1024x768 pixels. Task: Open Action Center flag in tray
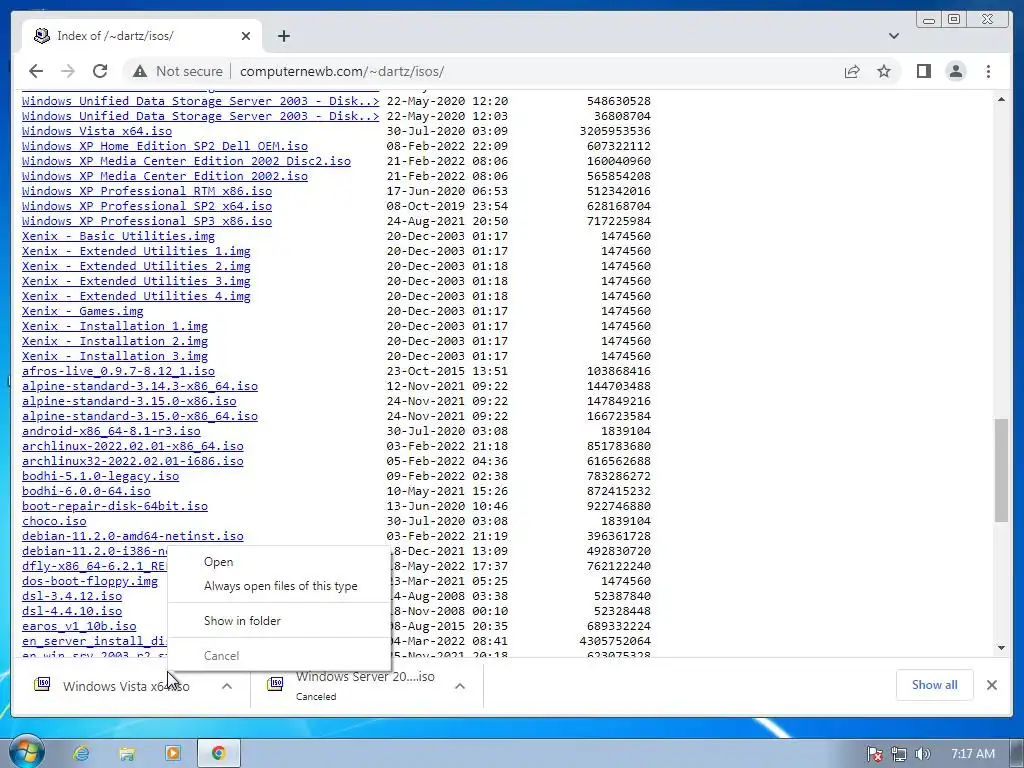875,754
